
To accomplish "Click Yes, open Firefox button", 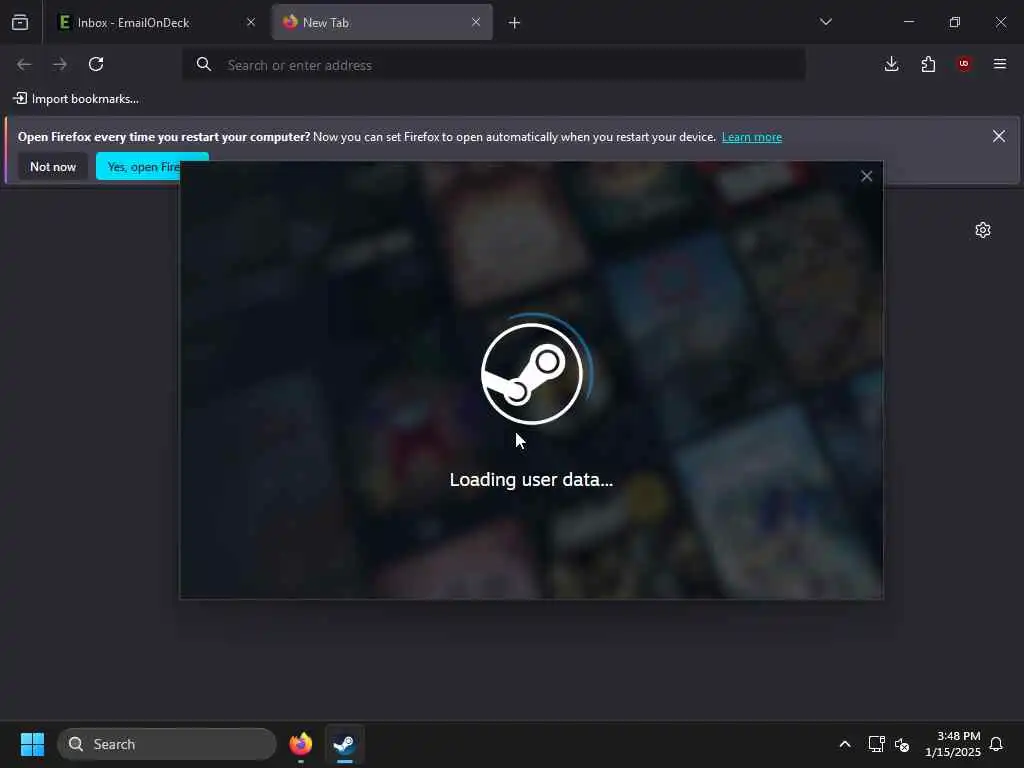I will click(138, 167).
